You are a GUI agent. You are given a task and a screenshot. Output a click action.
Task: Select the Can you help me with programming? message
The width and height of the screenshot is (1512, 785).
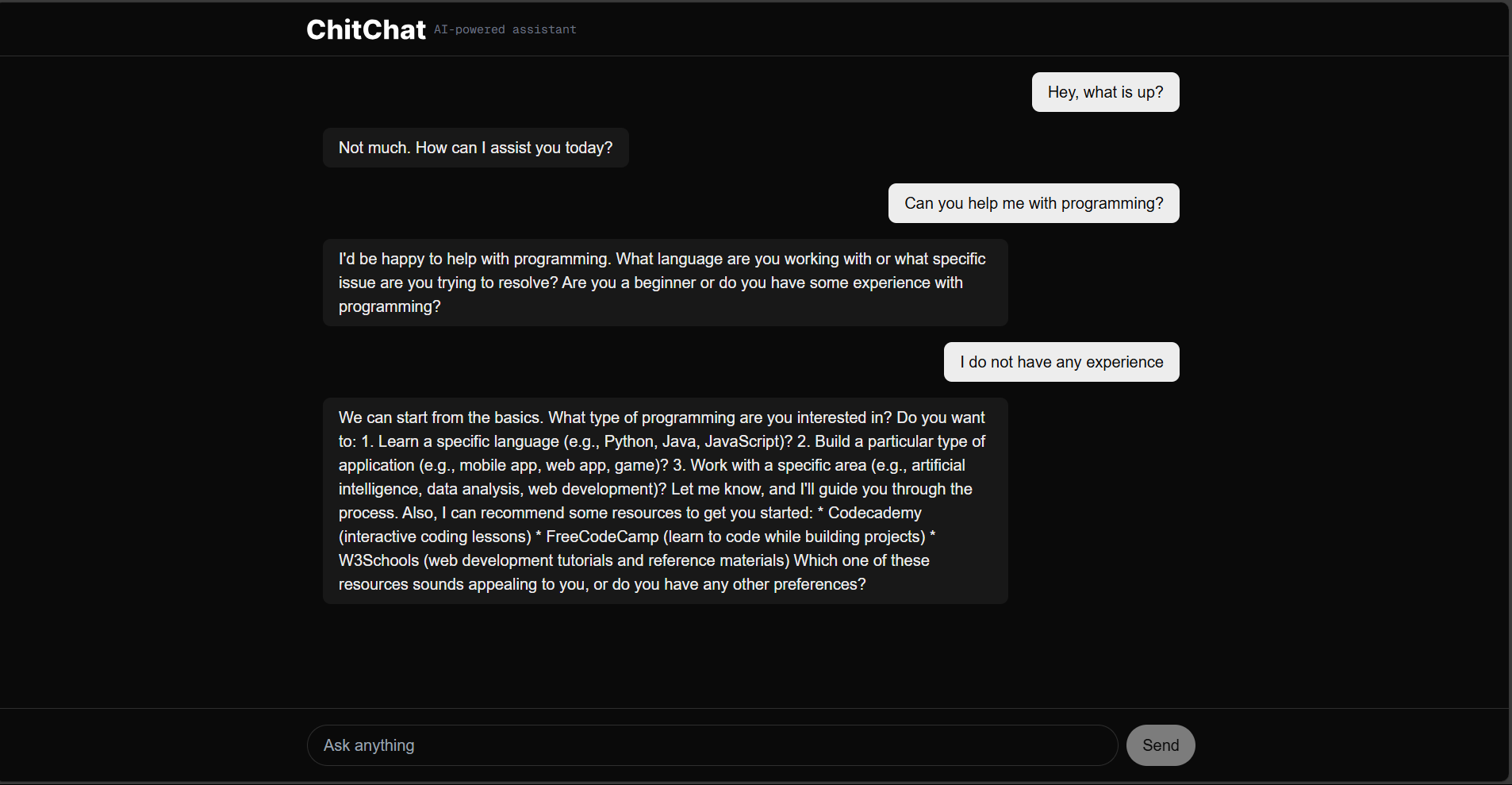[1034, 203]
